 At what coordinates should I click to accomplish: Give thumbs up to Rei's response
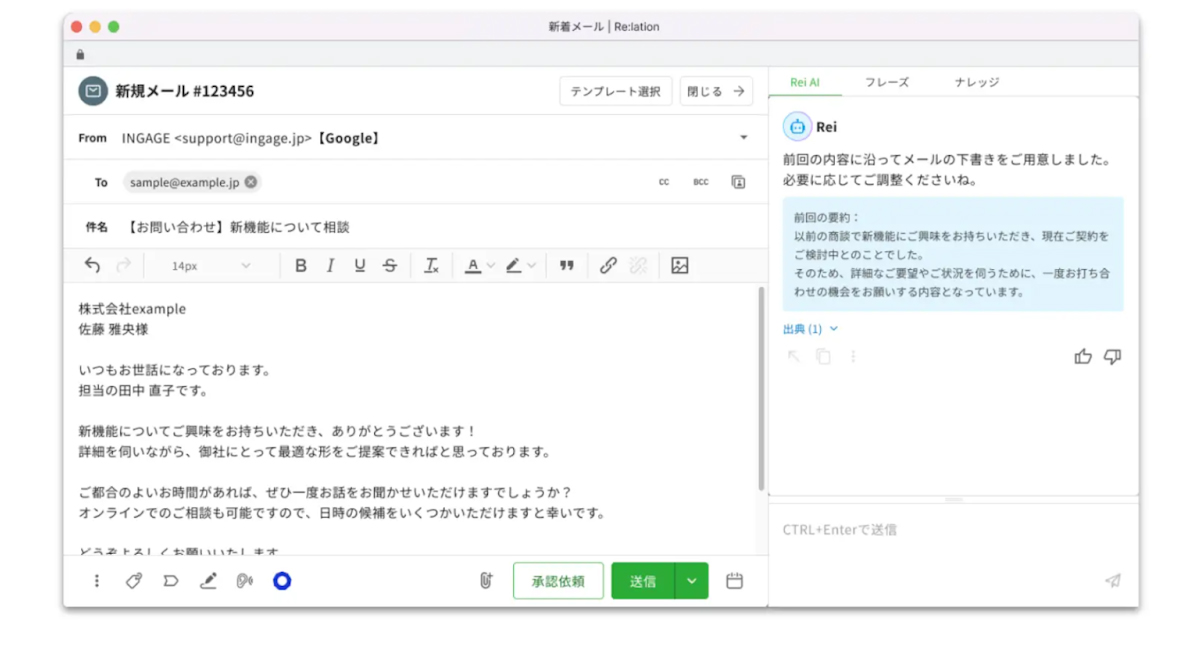pos(1083,357)
